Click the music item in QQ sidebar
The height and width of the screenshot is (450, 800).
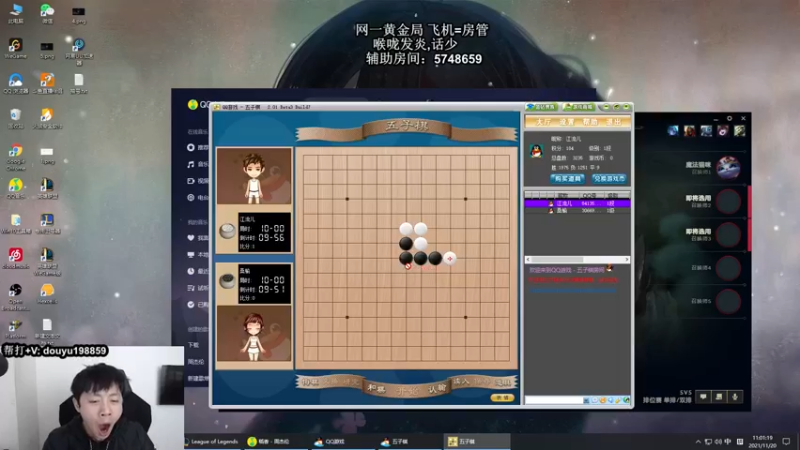coord(197,164)
